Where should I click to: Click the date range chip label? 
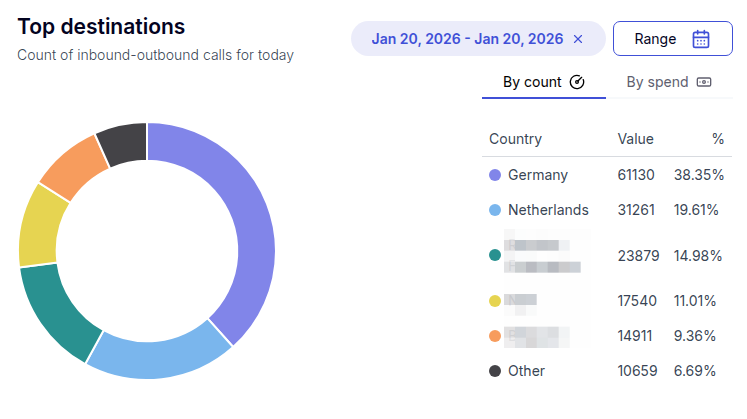pyautogui.click(x=467, y=39)
